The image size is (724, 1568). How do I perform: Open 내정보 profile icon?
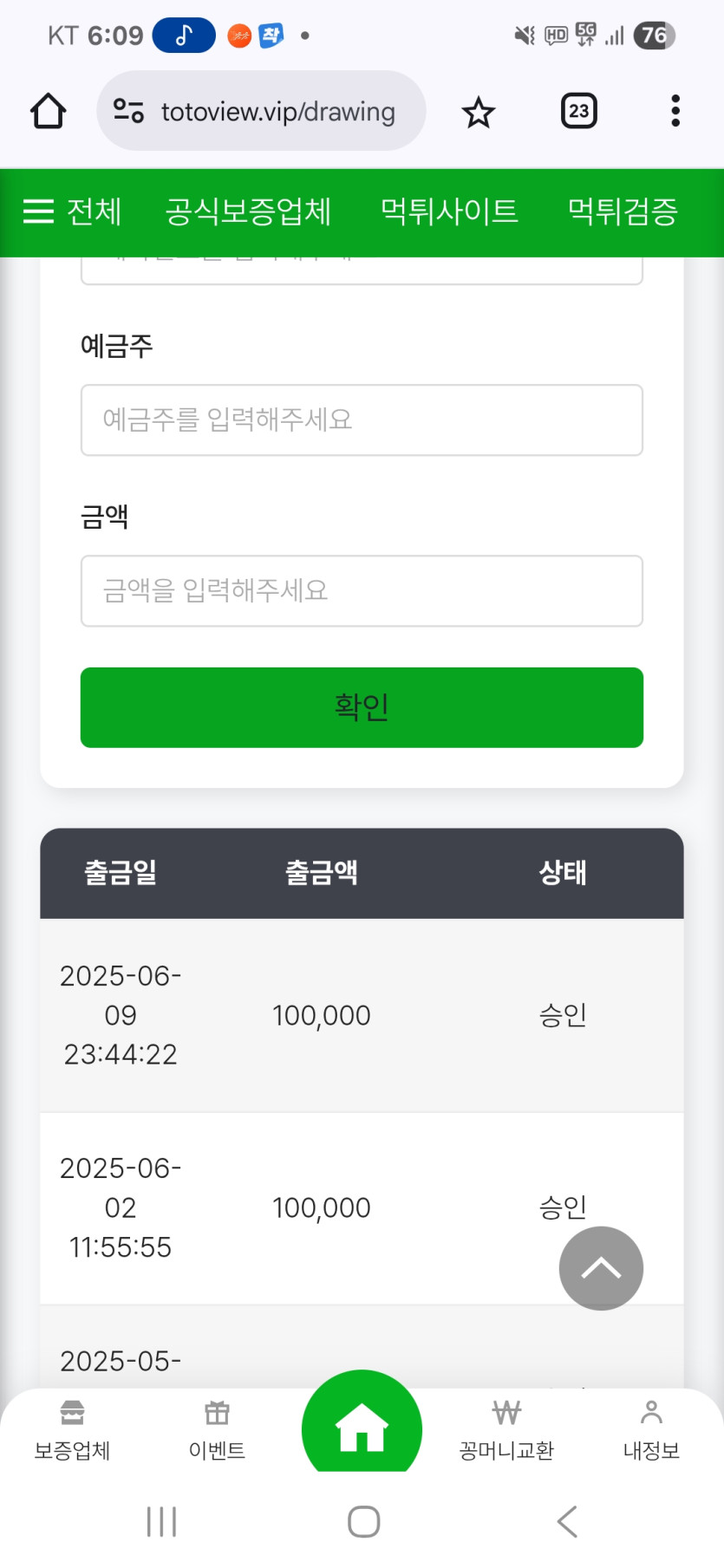click(x=651, y=1429)
